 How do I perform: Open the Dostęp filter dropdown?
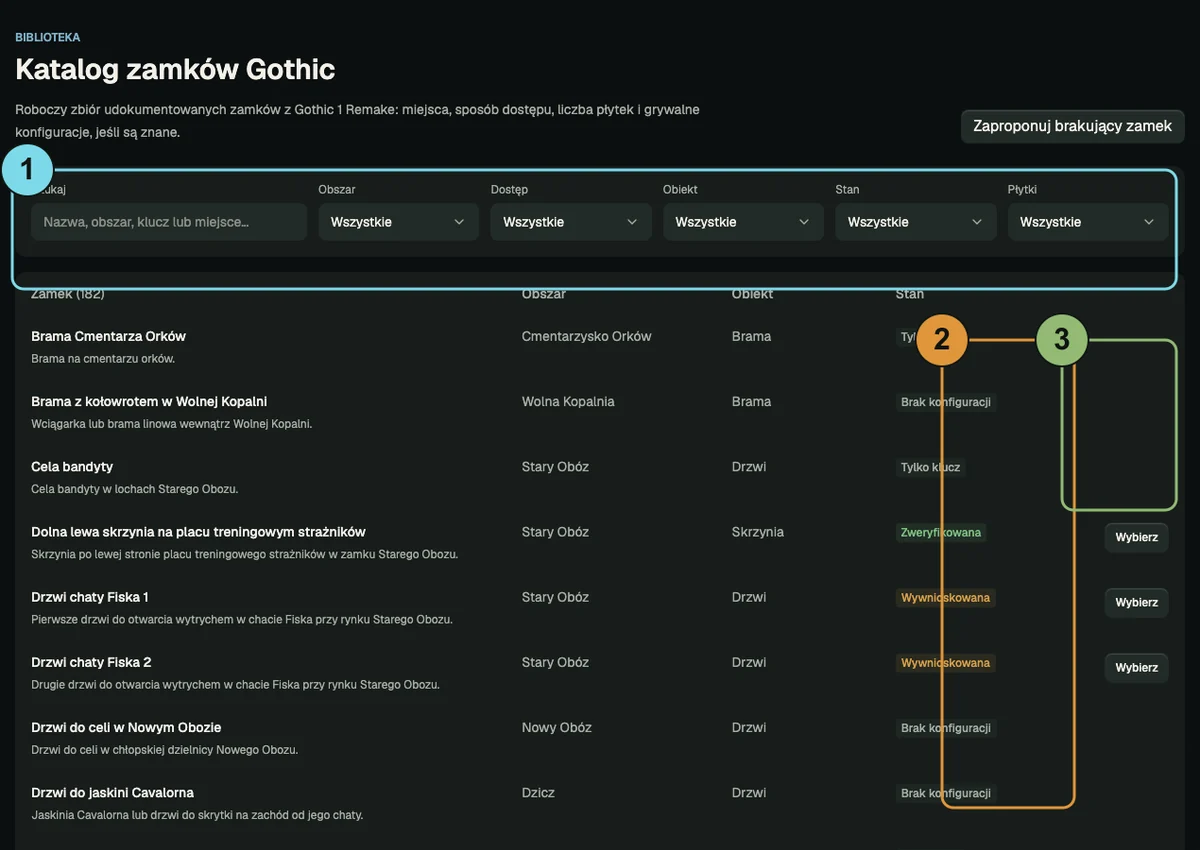571,222
